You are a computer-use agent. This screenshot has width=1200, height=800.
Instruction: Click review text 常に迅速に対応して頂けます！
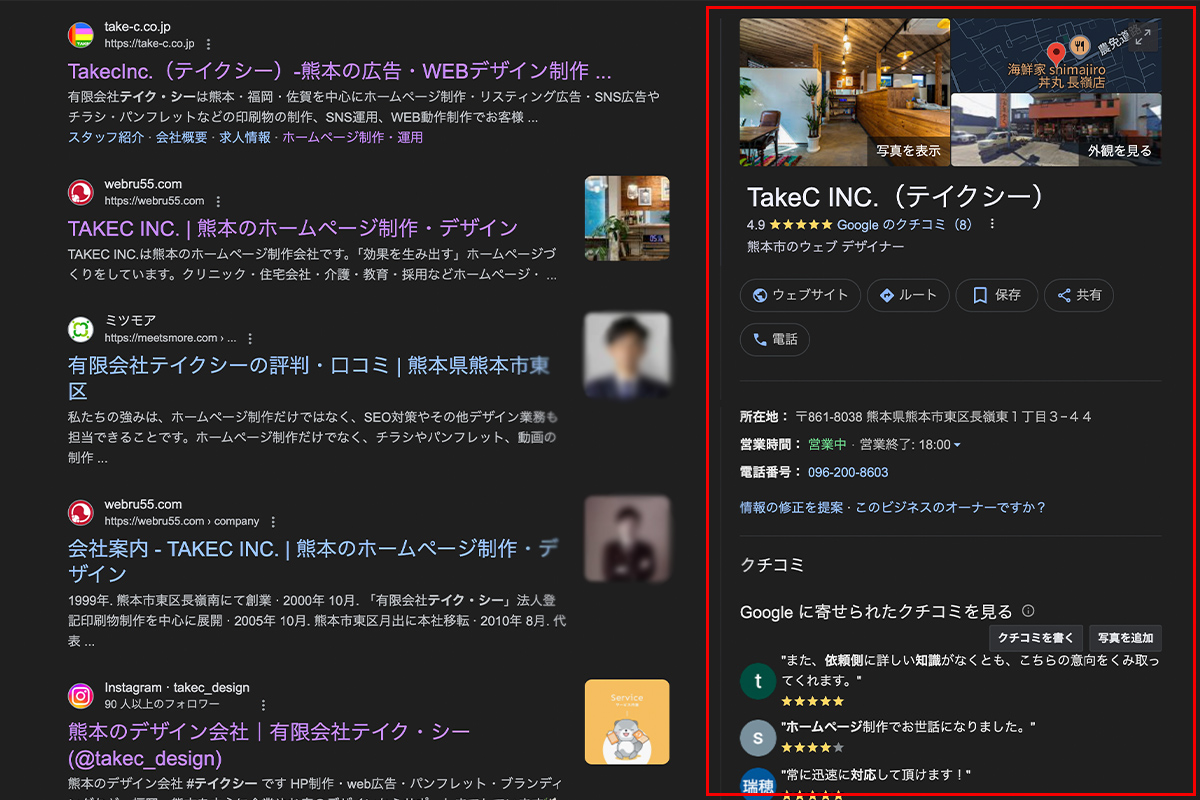coord(876,775)
